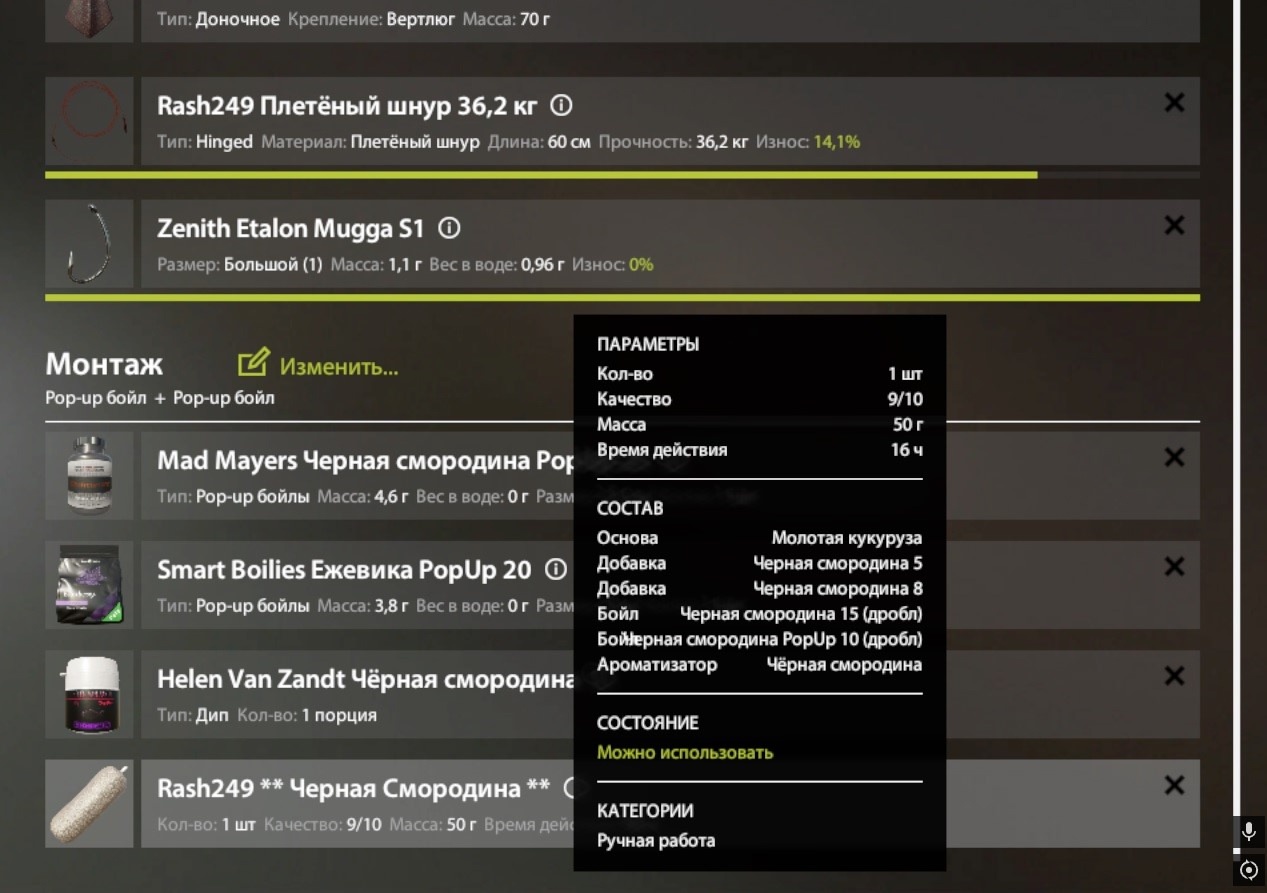Remove Mad Mayers Черная смородина boilie
This screenshot has width=1267, height=893.
pos(1175,457)
